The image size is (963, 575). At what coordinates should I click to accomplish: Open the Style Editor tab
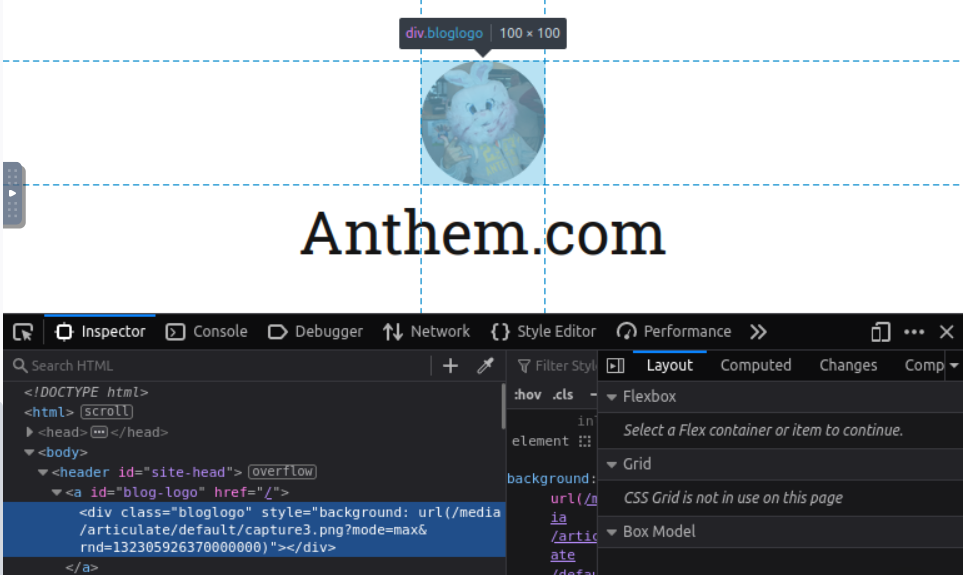point(544,332)
